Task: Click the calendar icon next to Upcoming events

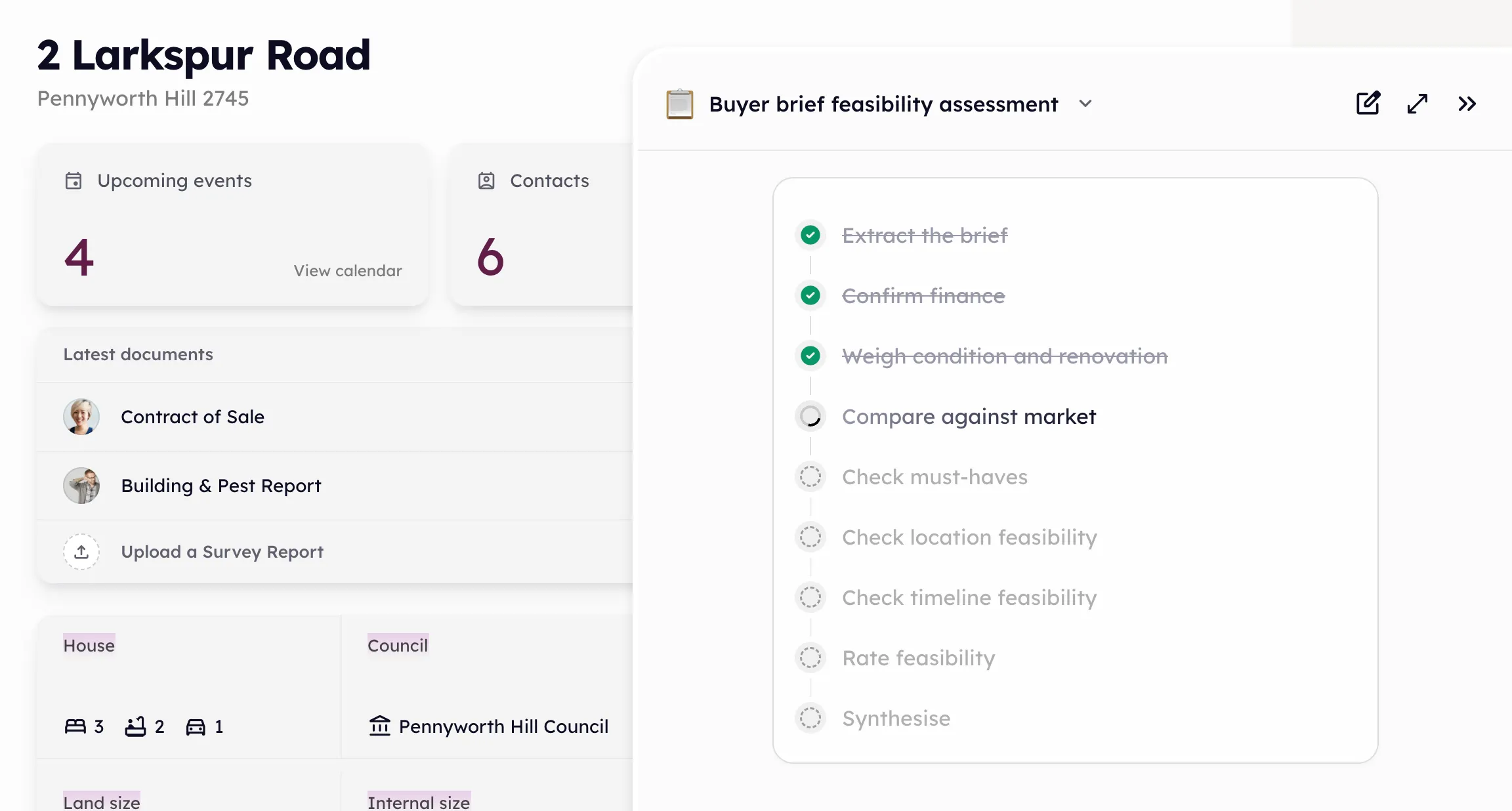Action: pos(73,180)
